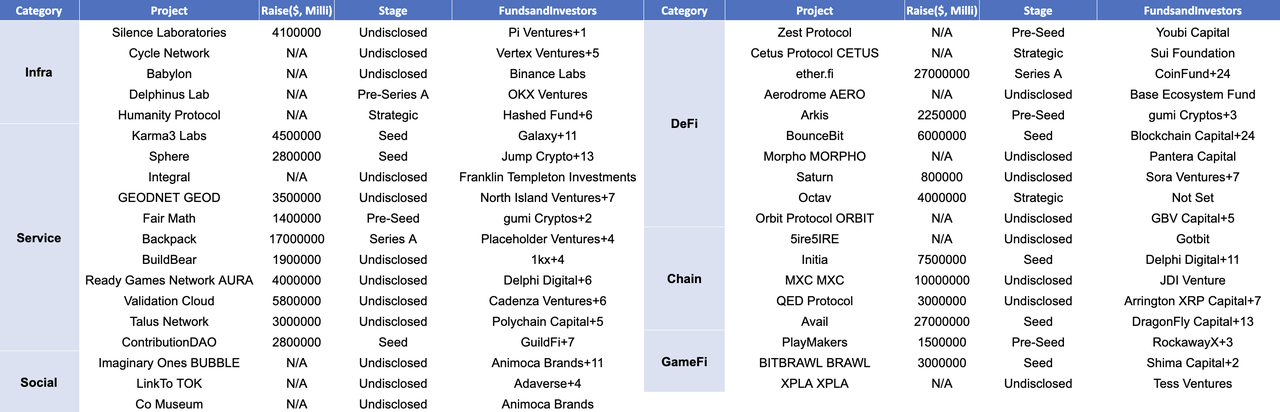This screenshot has width=1280, height=412.
Task: Click the Co Museum project cell
Action: point(169,404)
